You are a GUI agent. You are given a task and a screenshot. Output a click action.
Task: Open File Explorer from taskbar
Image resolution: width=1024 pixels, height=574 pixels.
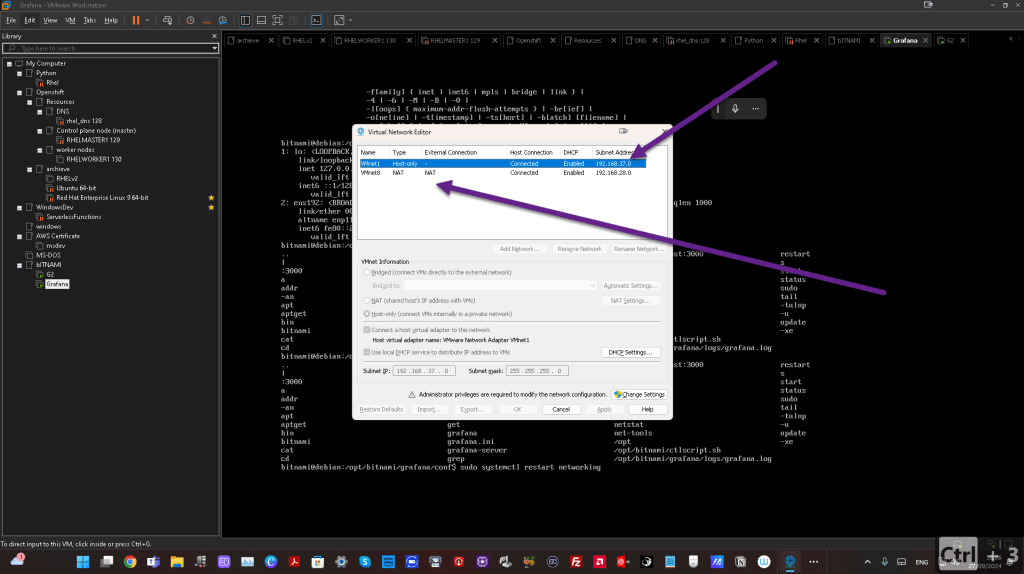point(177,562)
